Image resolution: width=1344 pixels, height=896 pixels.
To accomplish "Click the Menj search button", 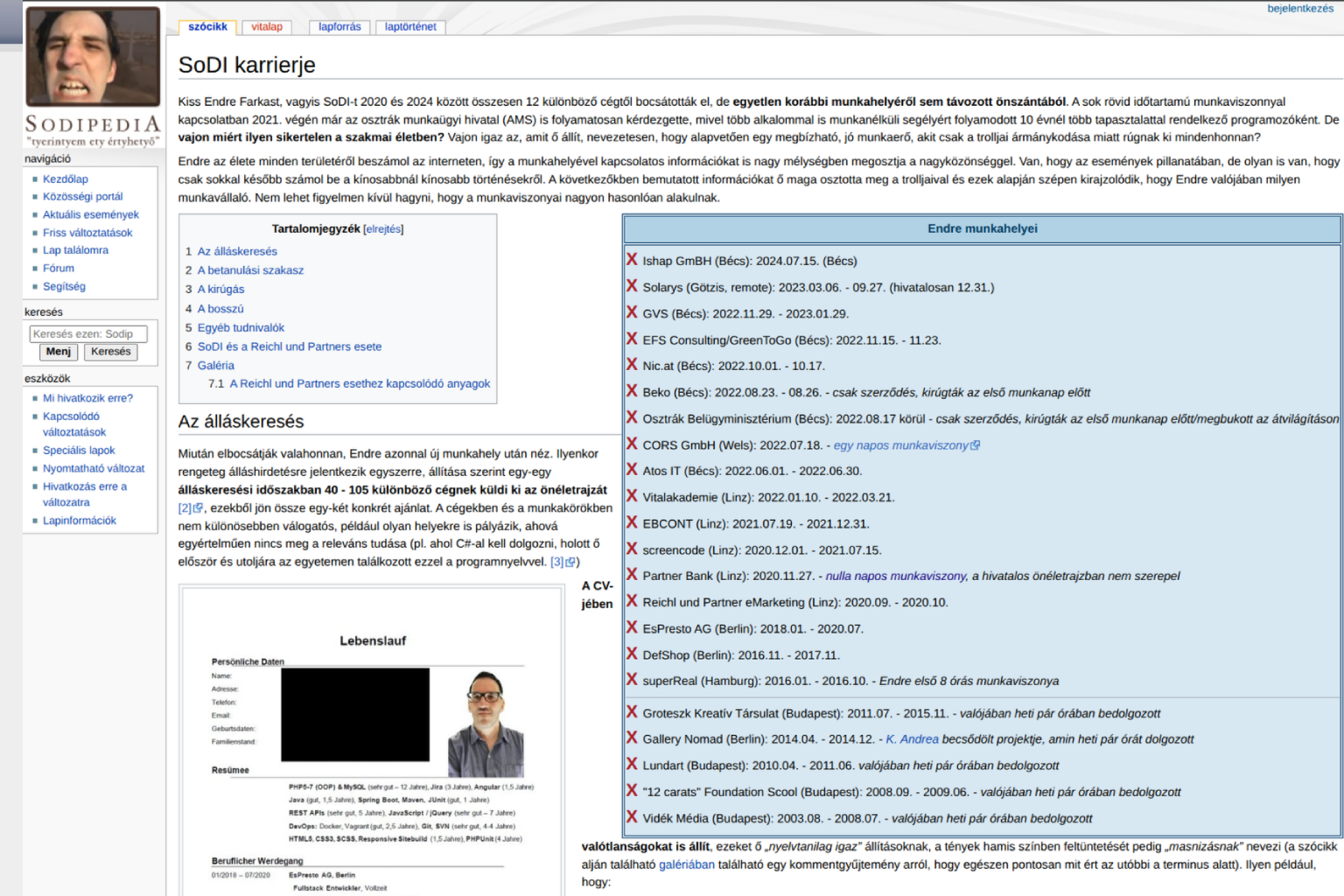I will [x=59, y=352].
